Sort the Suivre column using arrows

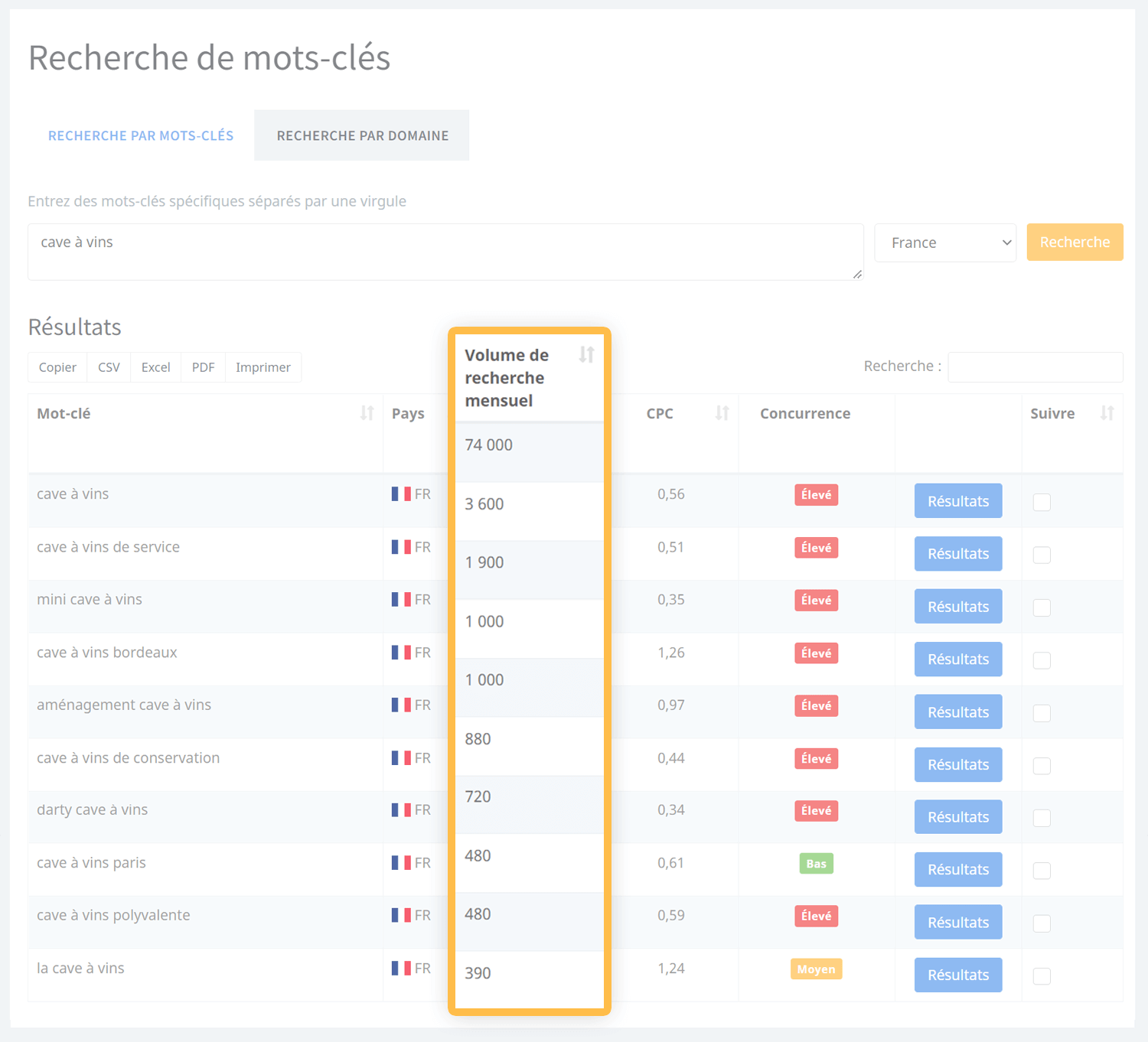pyautogui.click(x=1107, y=413)
